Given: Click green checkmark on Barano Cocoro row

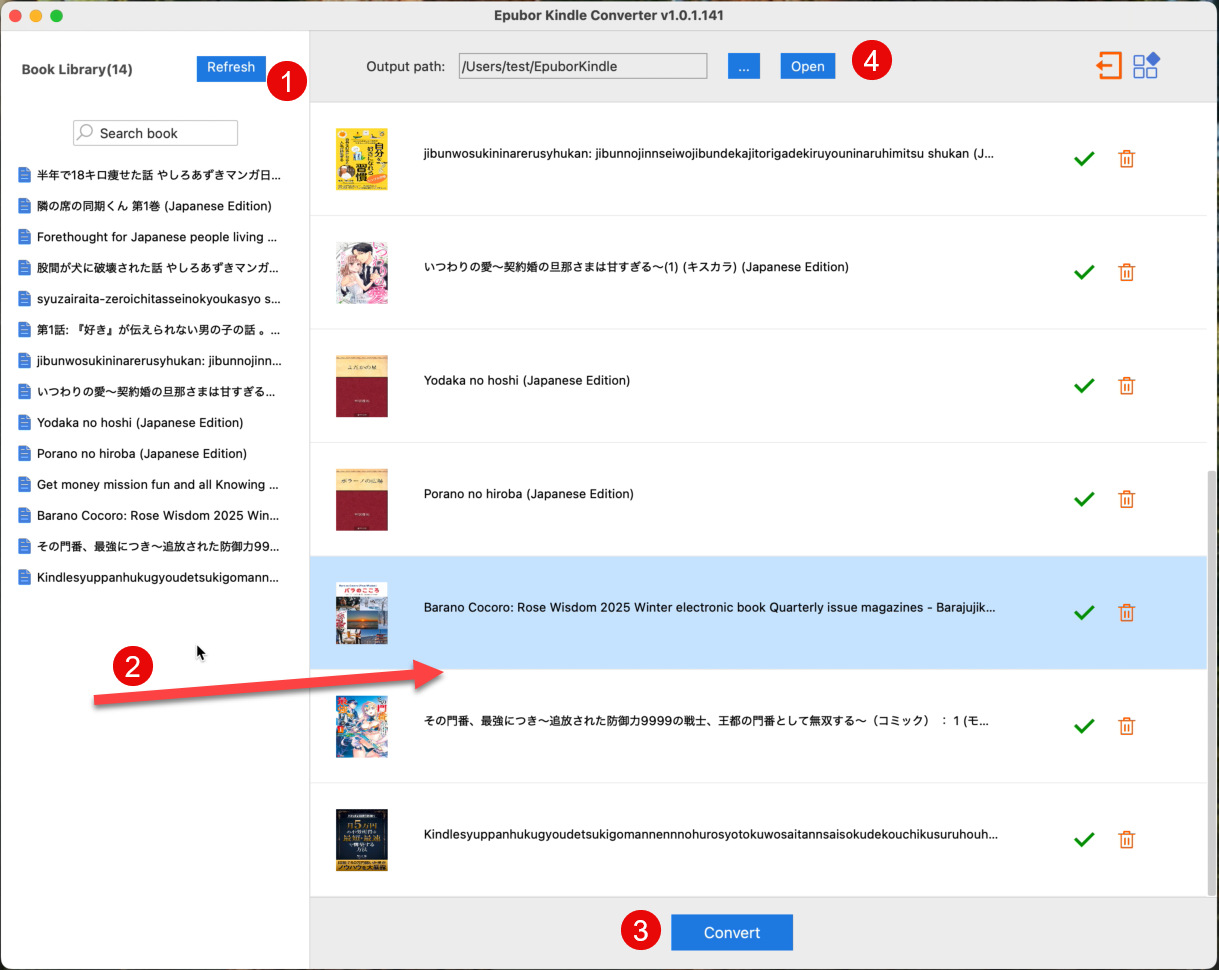Looking at the screenshot, I should [1084, 613].
